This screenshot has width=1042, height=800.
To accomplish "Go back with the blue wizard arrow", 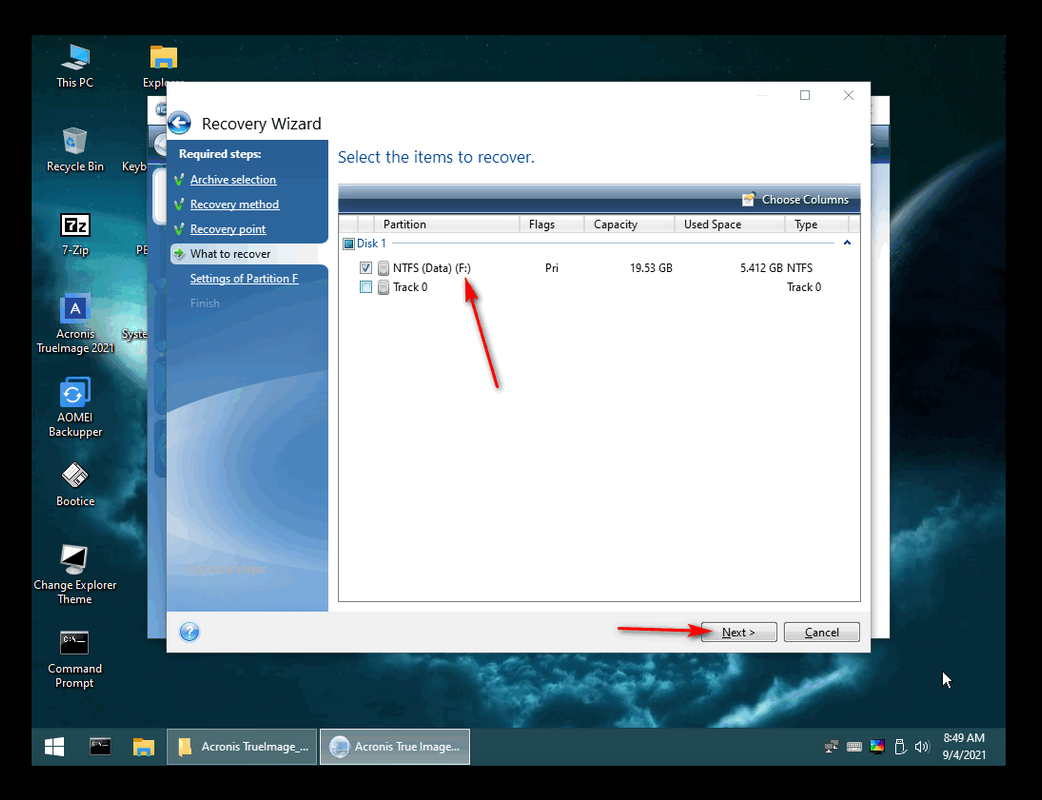I will point(179,124).
